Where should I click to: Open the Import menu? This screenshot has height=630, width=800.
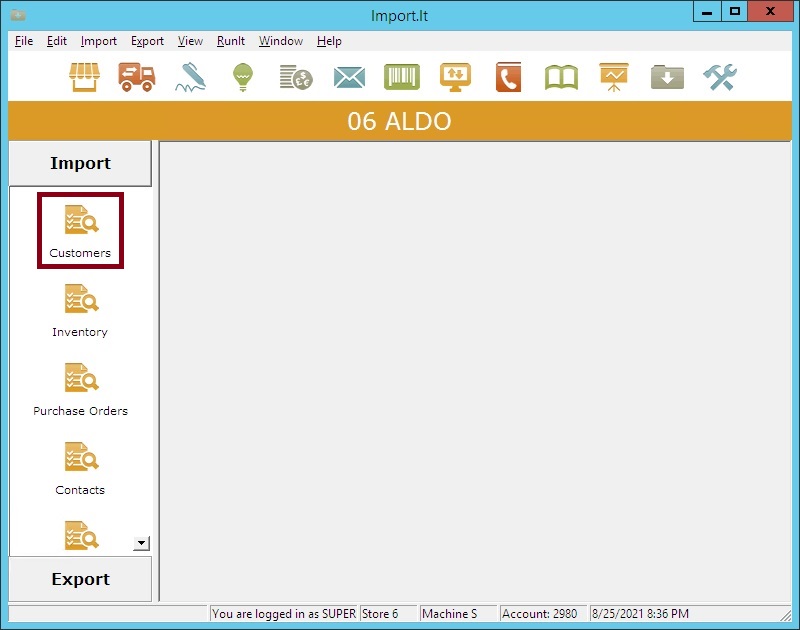pos(98,41)
